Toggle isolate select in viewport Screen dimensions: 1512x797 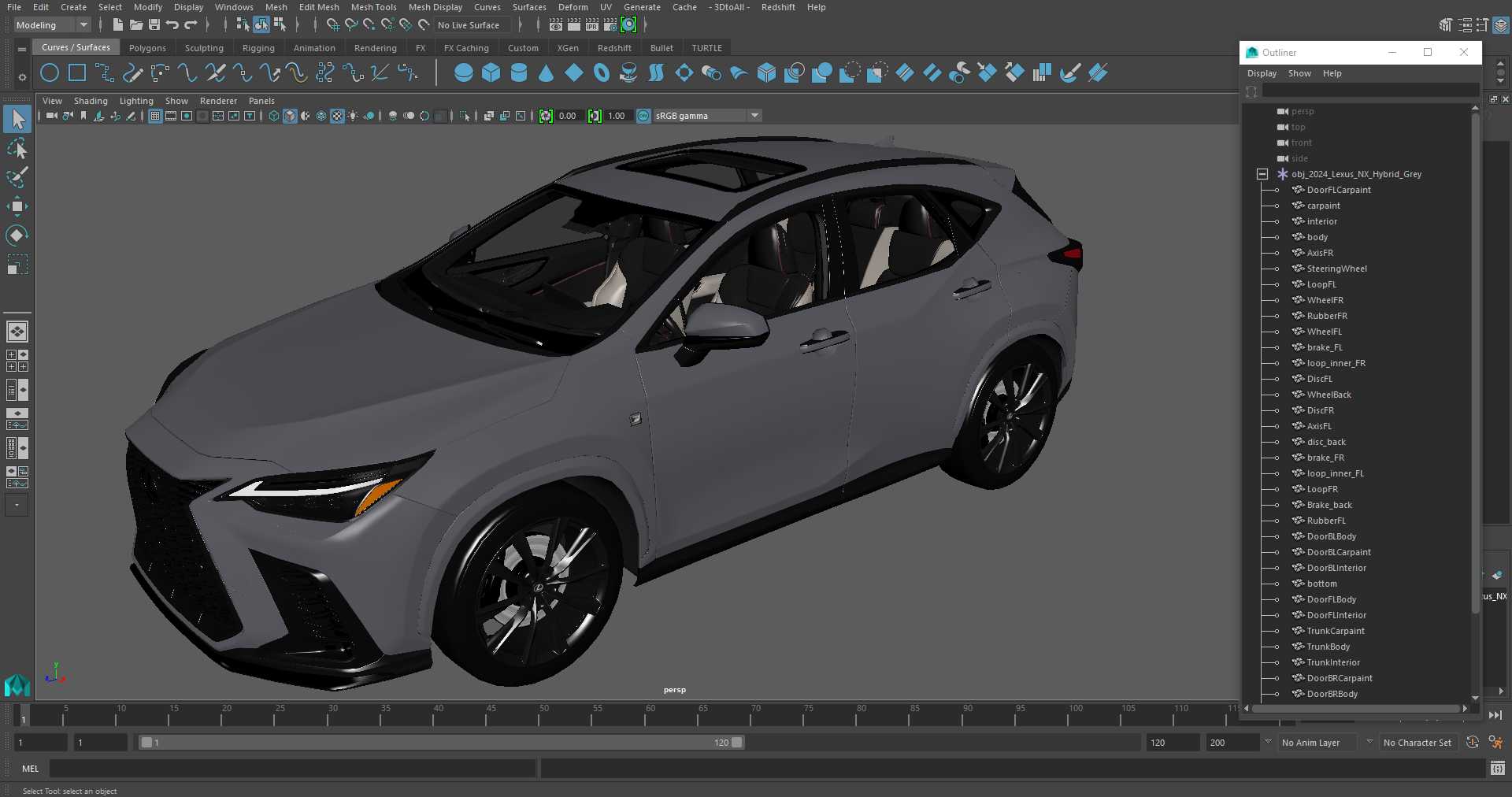pyautogui.click(x=465, y=116)
